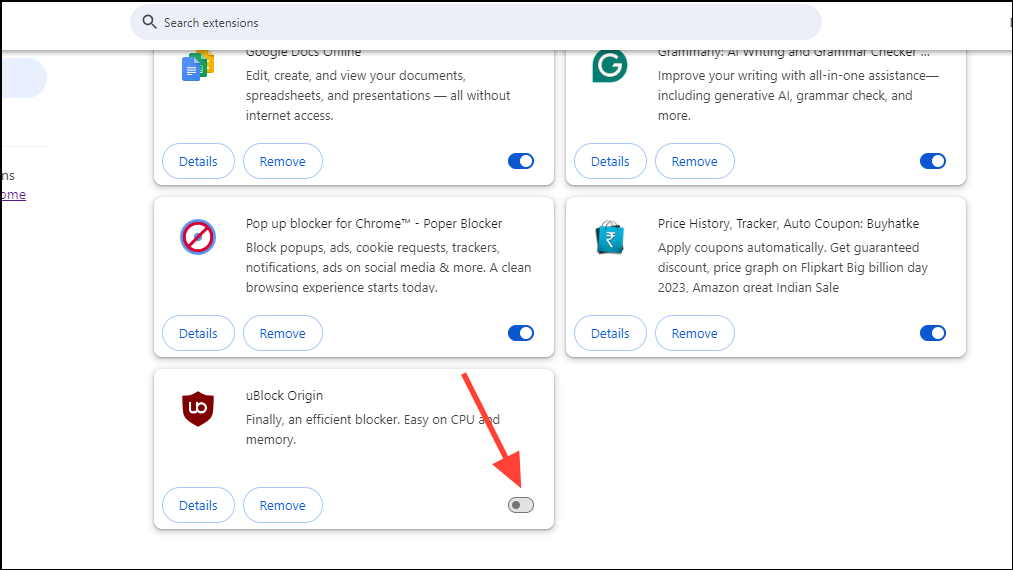This screenshot has width=1013, height=570.
Task: Click the Google Docs Offline icon
Action: (198, 65)
